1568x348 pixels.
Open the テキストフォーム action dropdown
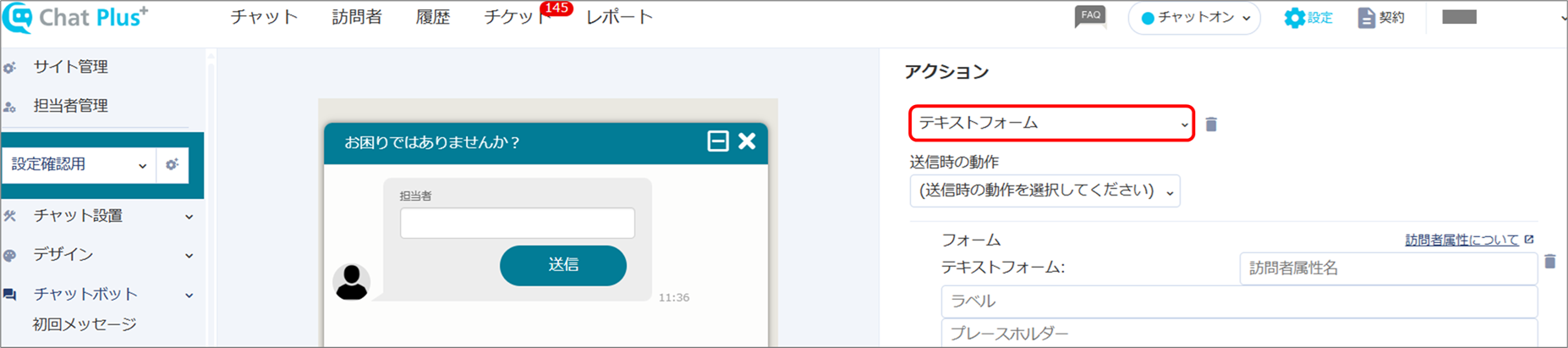click(1051, 123)
